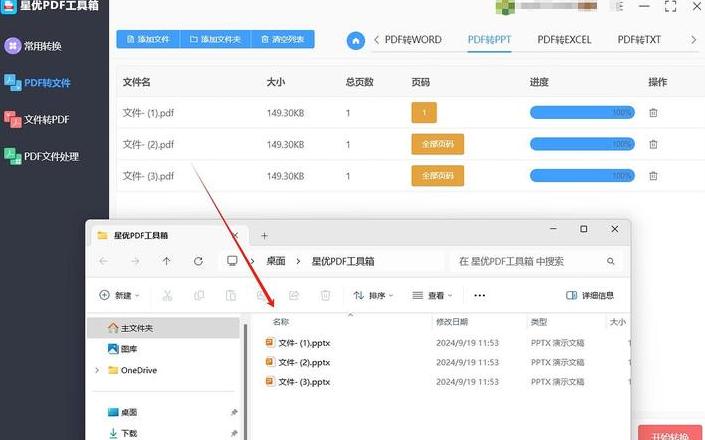Click the 添加文件 button

[148, 40]
